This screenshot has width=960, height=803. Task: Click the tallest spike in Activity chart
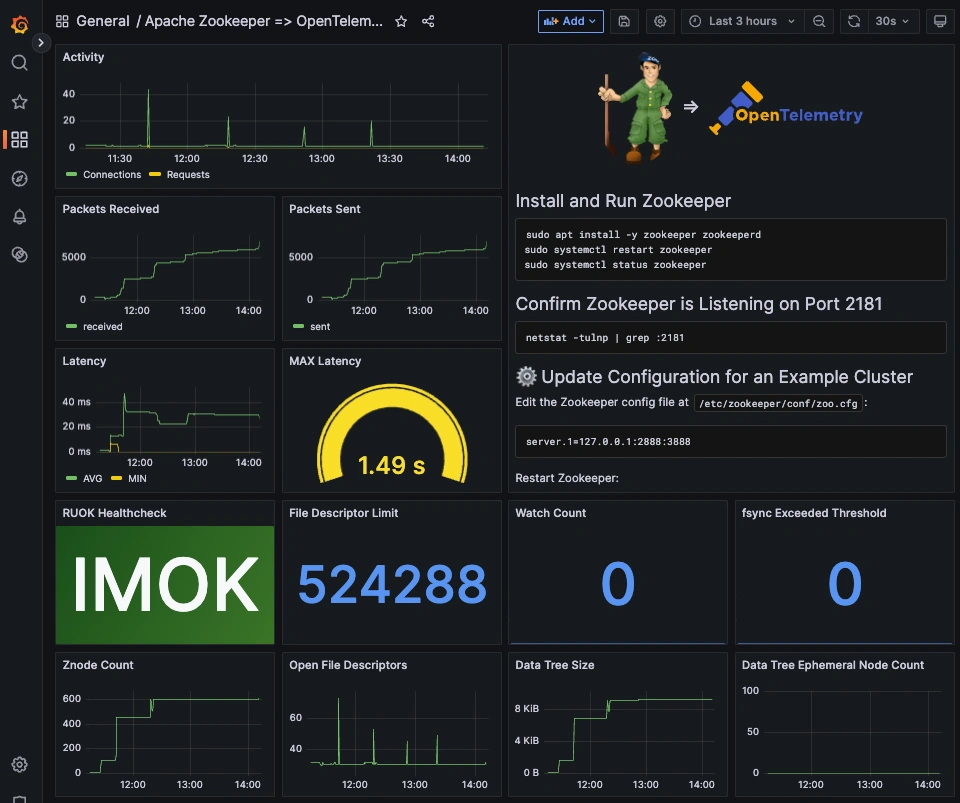click(148, 118)
